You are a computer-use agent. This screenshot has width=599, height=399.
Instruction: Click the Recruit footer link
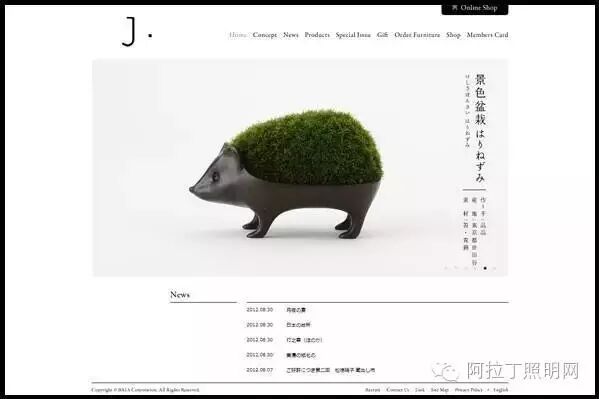coord(372,390)
